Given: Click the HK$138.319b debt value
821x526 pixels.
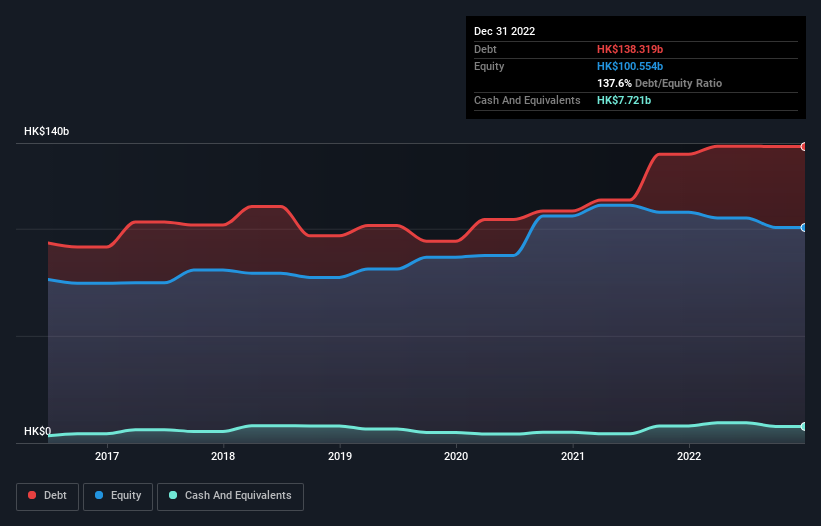Looking at the screenshot, I should [630, 49].
